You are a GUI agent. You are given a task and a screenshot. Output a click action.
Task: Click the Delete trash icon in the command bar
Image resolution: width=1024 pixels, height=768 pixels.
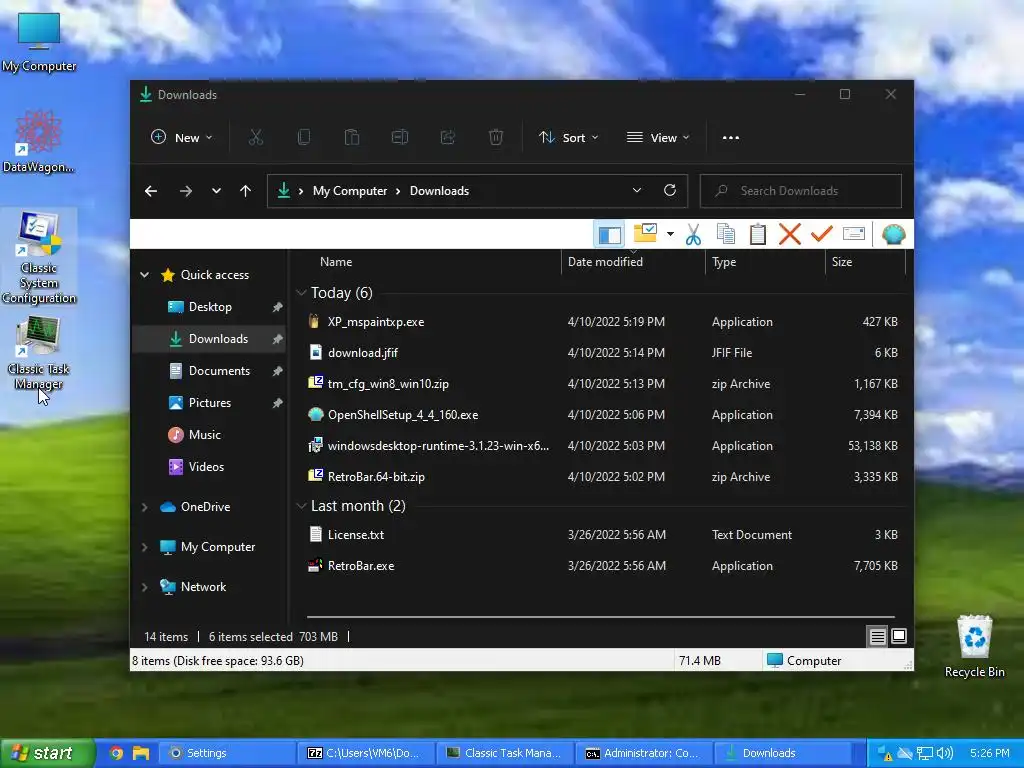pyautogui.click(x=496, y=137)
